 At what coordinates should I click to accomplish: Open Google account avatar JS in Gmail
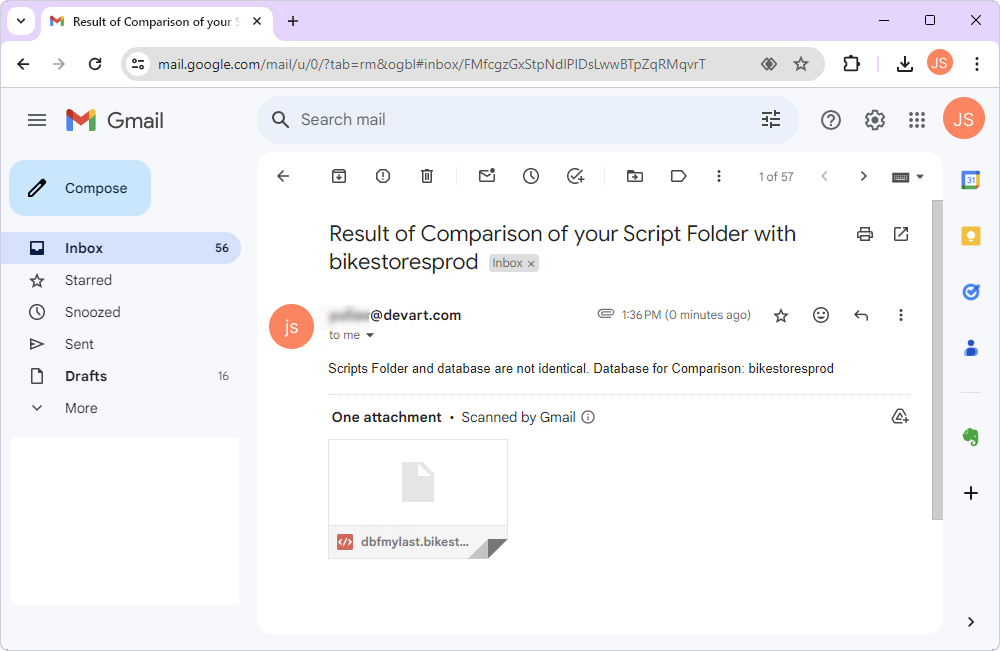(963, 119)
